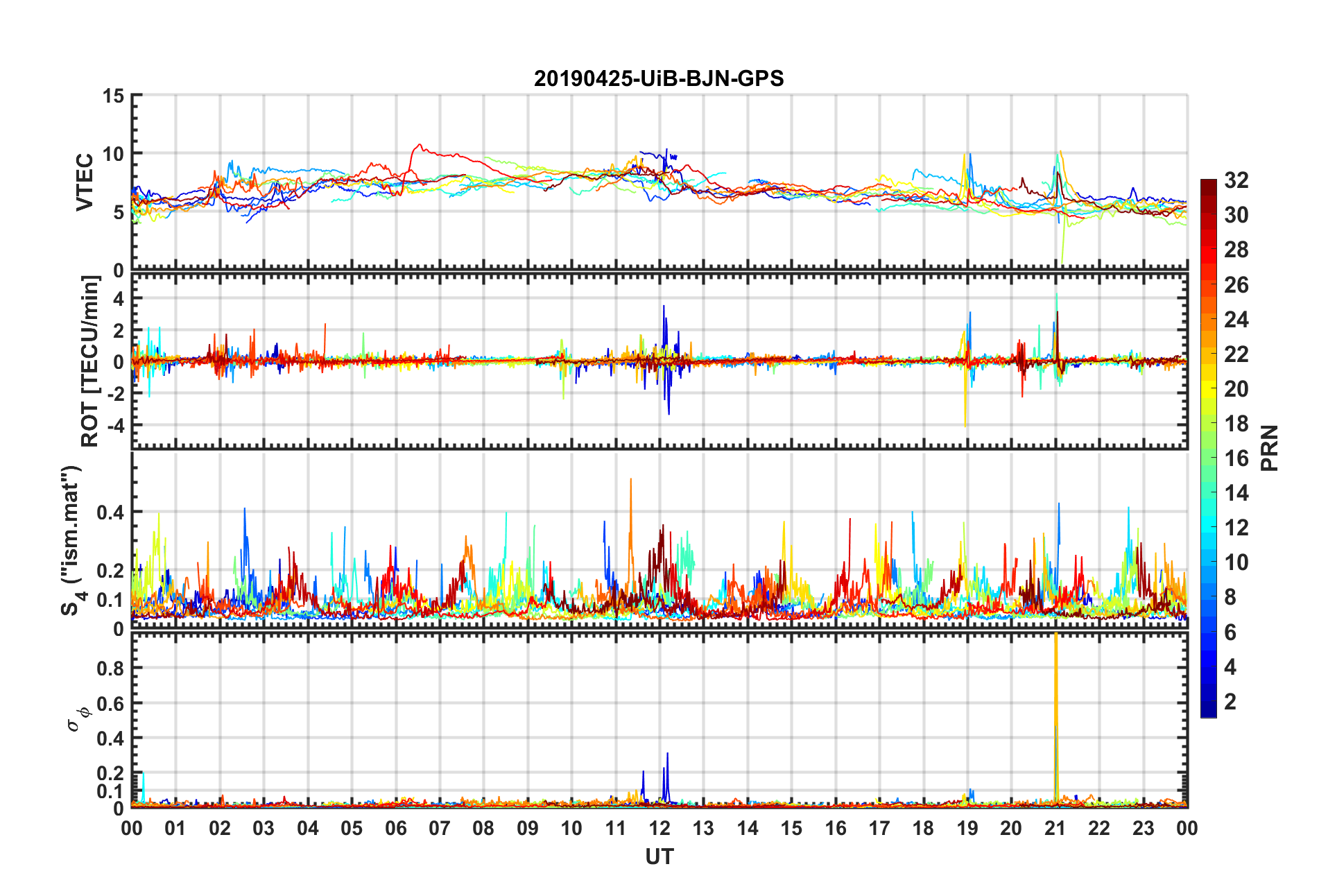
Task: Click colorbar tick label 20
Action: click(1236, 389)
